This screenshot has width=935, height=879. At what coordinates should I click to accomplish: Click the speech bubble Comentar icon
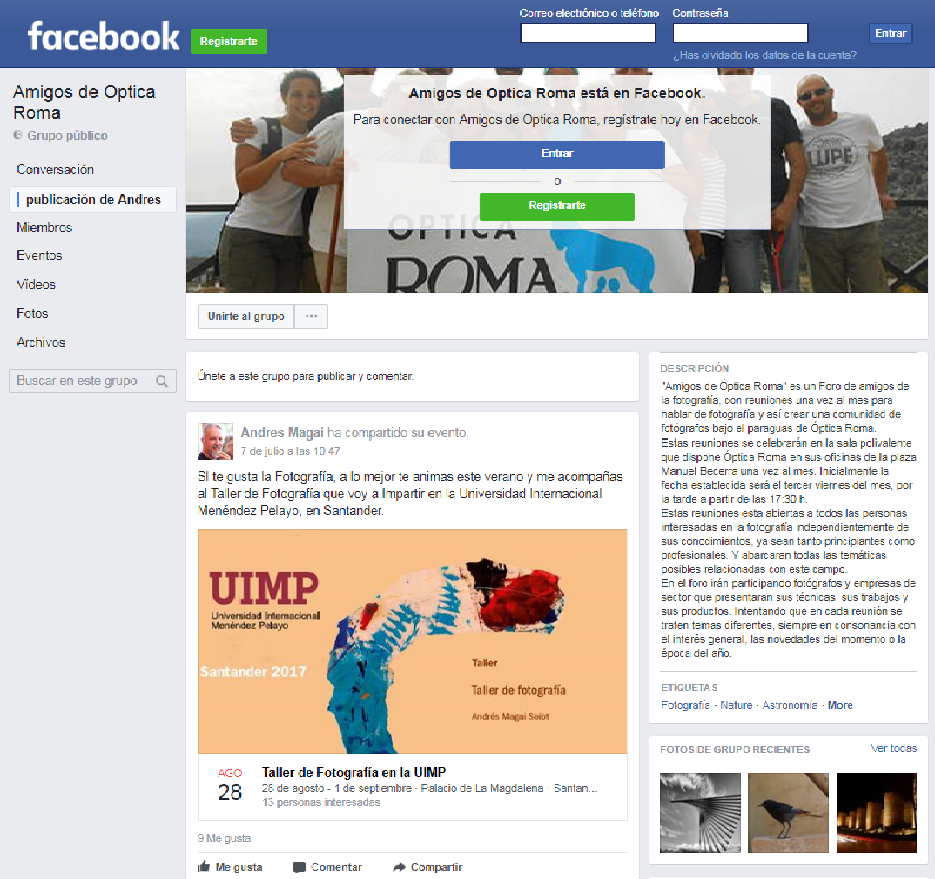[299, 867]
